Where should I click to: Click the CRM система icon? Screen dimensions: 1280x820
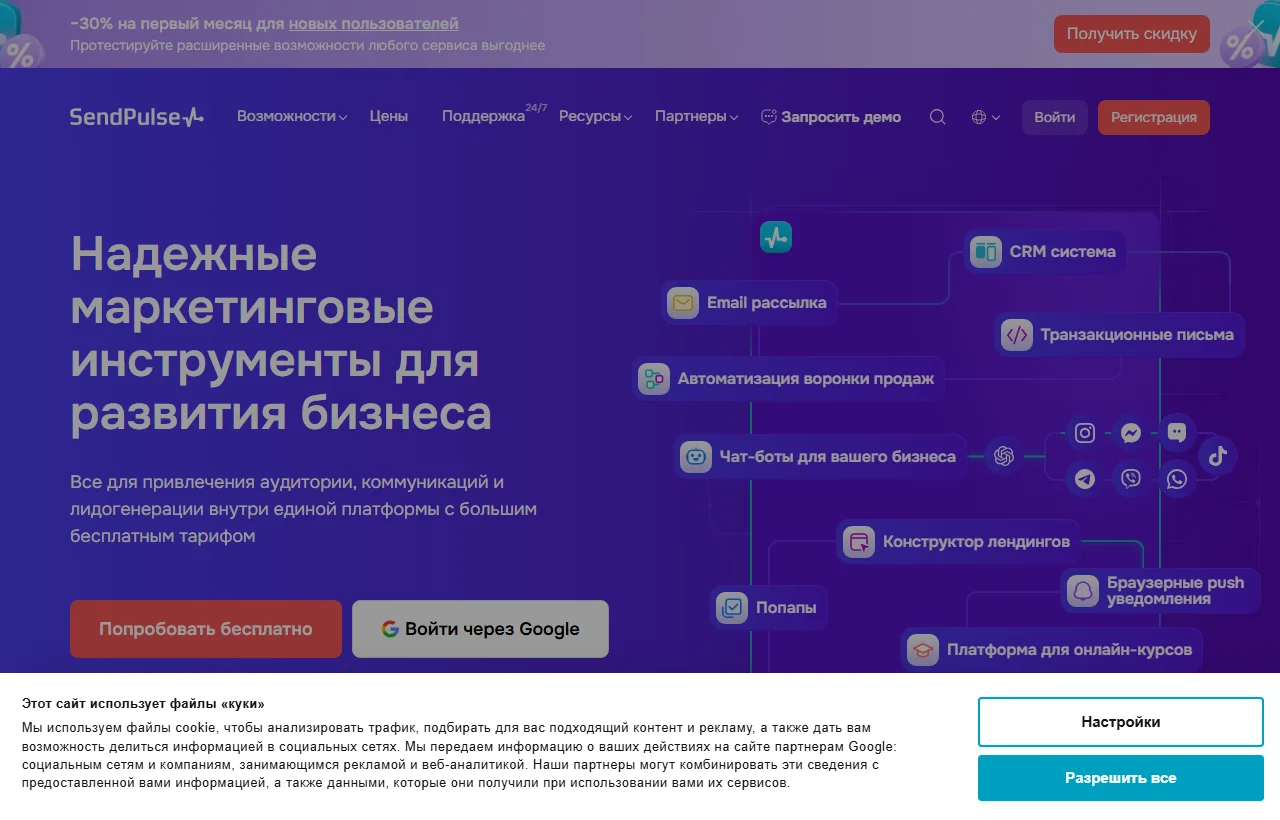[x=986, y=252]
